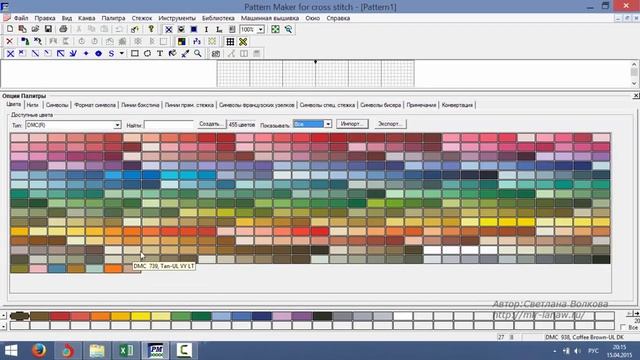Click the magnifier zoom icon in top toolbar
The width and height of the screenshot is (640, 360).
point(289,29)
